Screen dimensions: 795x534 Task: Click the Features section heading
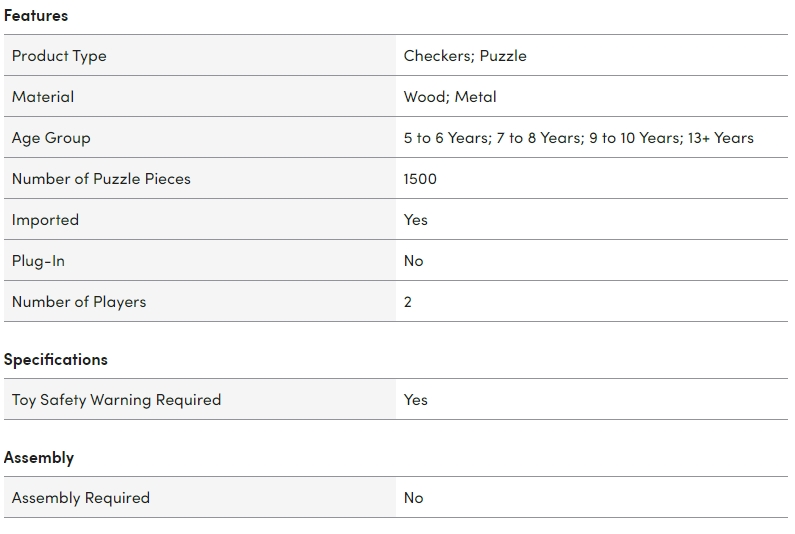(x=35, y=16)
